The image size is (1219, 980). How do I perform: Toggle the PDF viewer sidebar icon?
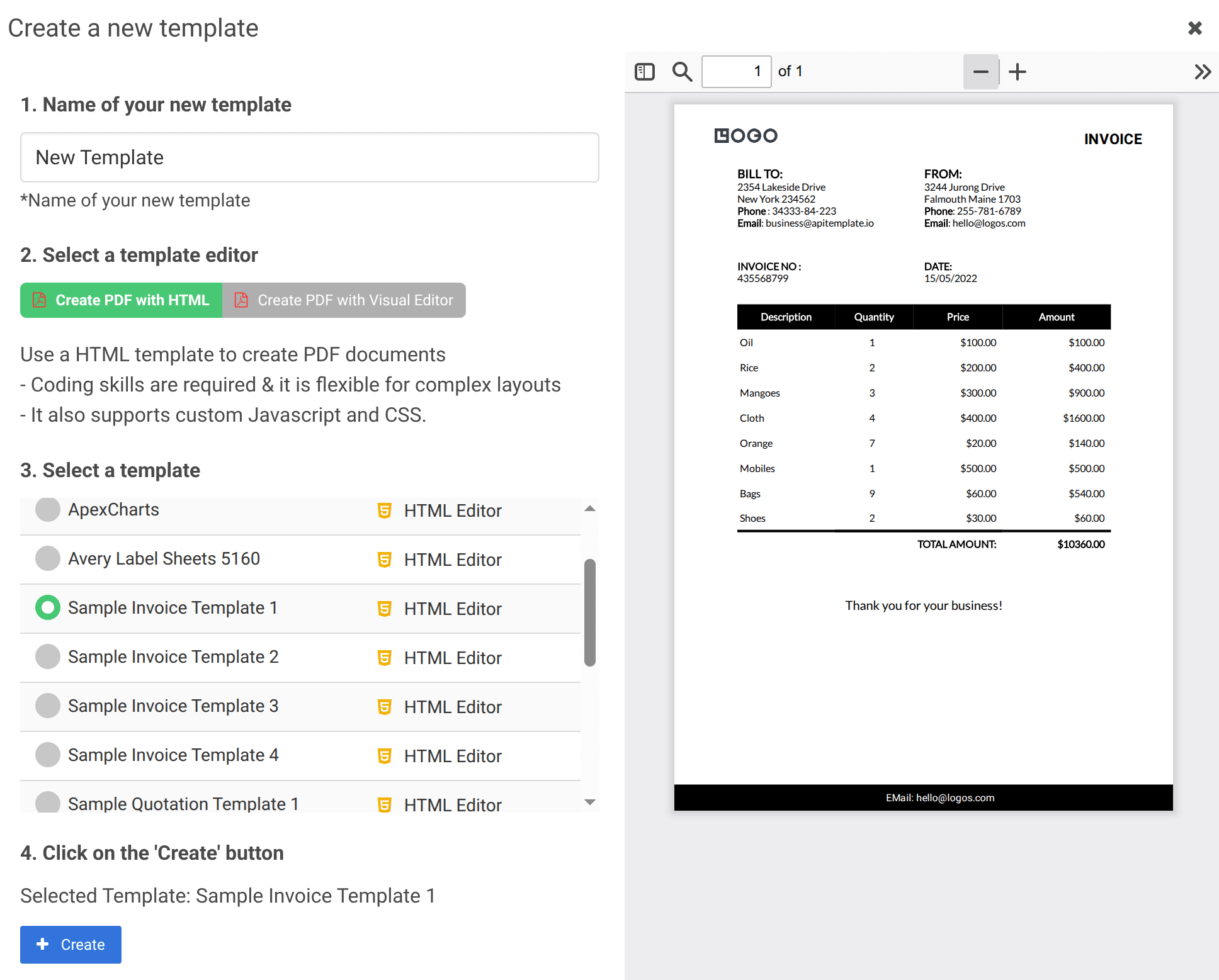tap(644, 72)
